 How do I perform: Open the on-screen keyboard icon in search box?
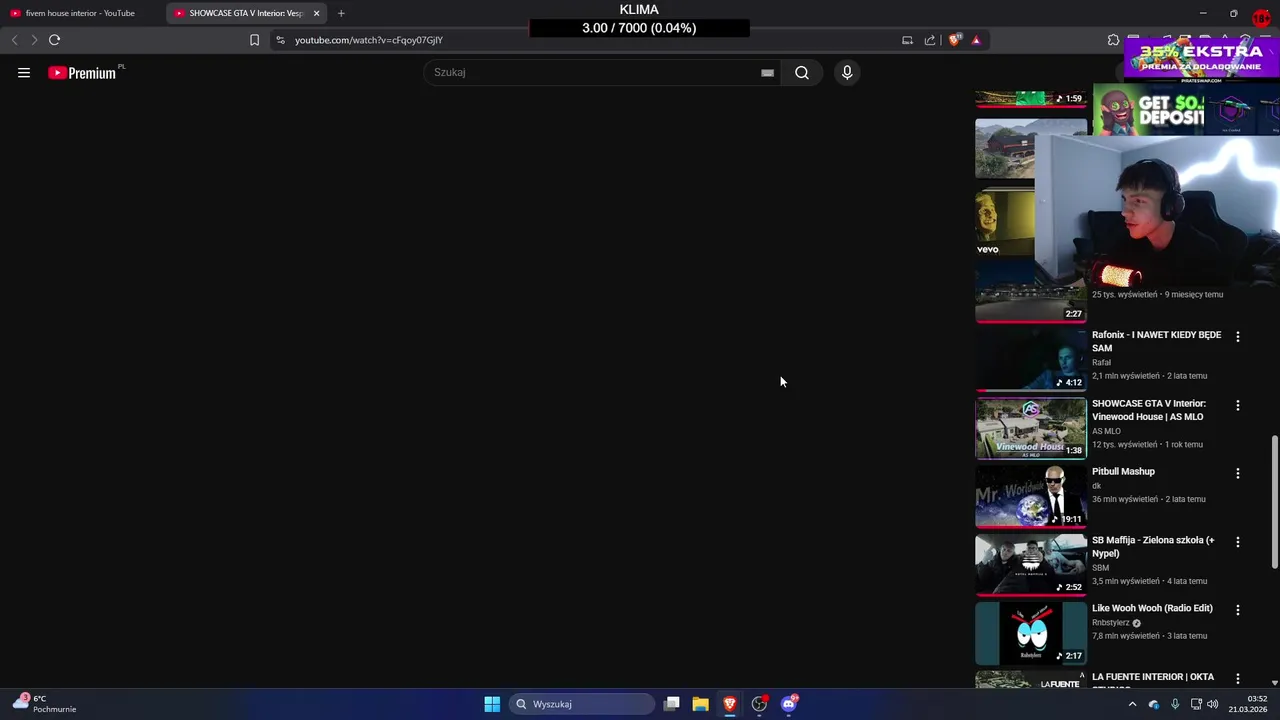coord(767,72)
